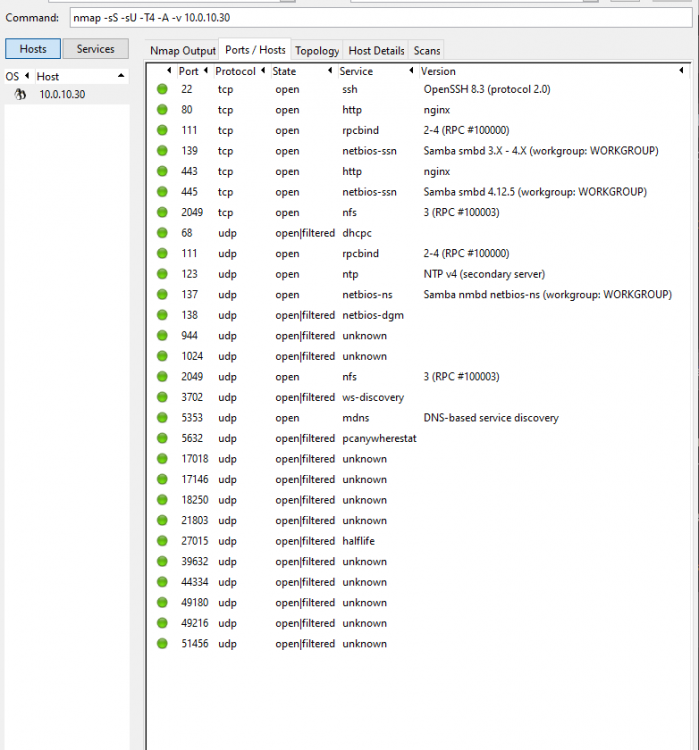The image size is (699, 750).
Task: Click green status icon for port 44334
Action: tap(162, 582)
